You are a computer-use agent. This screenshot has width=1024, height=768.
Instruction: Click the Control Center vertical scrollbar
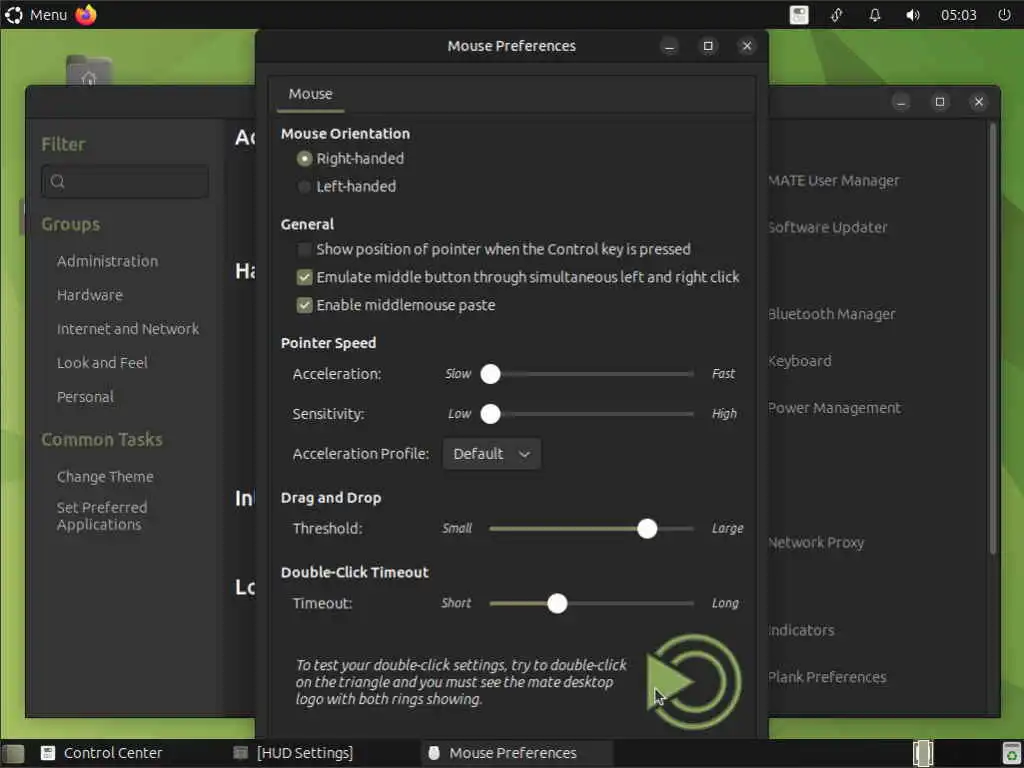(x=993, y=340)
